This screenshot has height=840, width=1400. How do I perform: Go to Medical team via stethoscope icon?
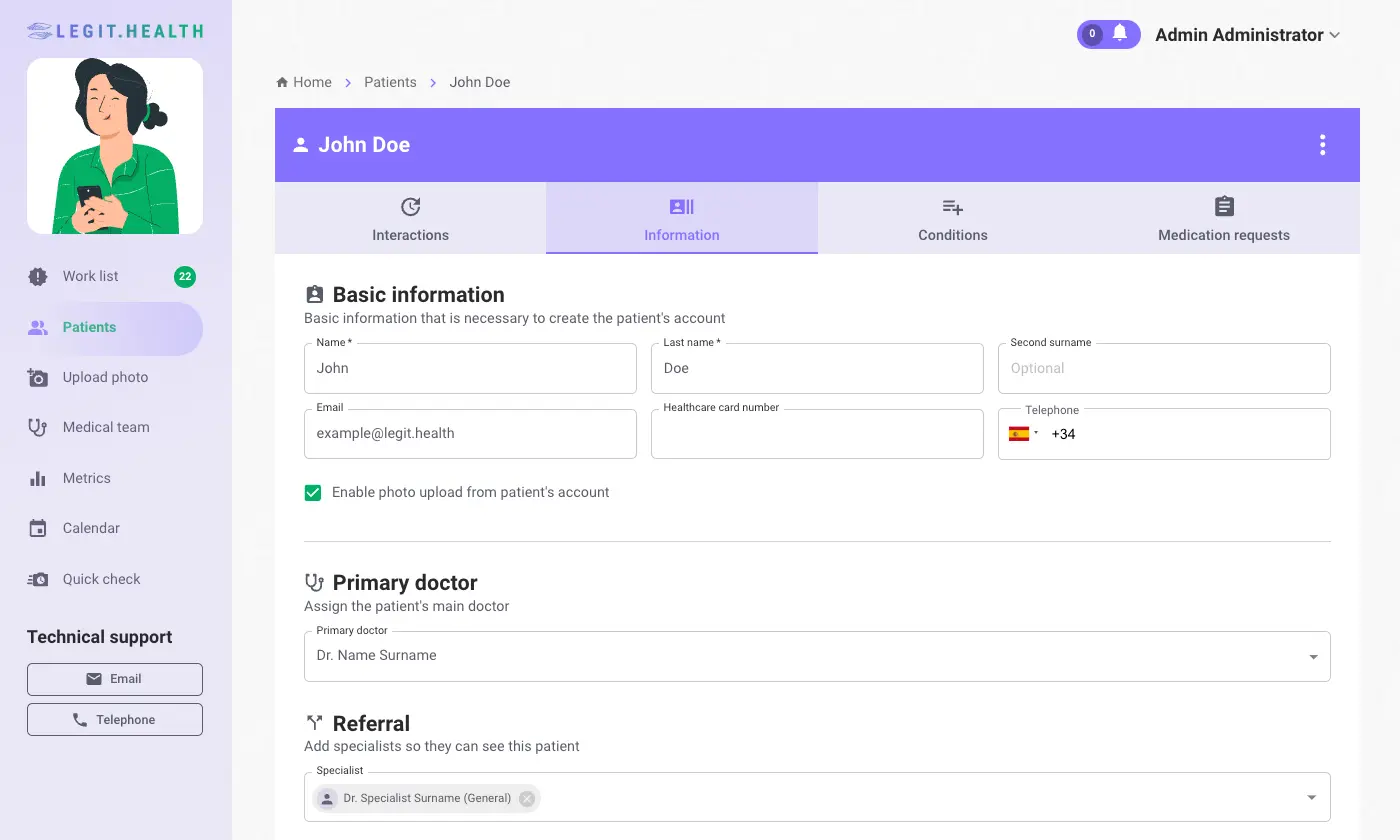38,428
